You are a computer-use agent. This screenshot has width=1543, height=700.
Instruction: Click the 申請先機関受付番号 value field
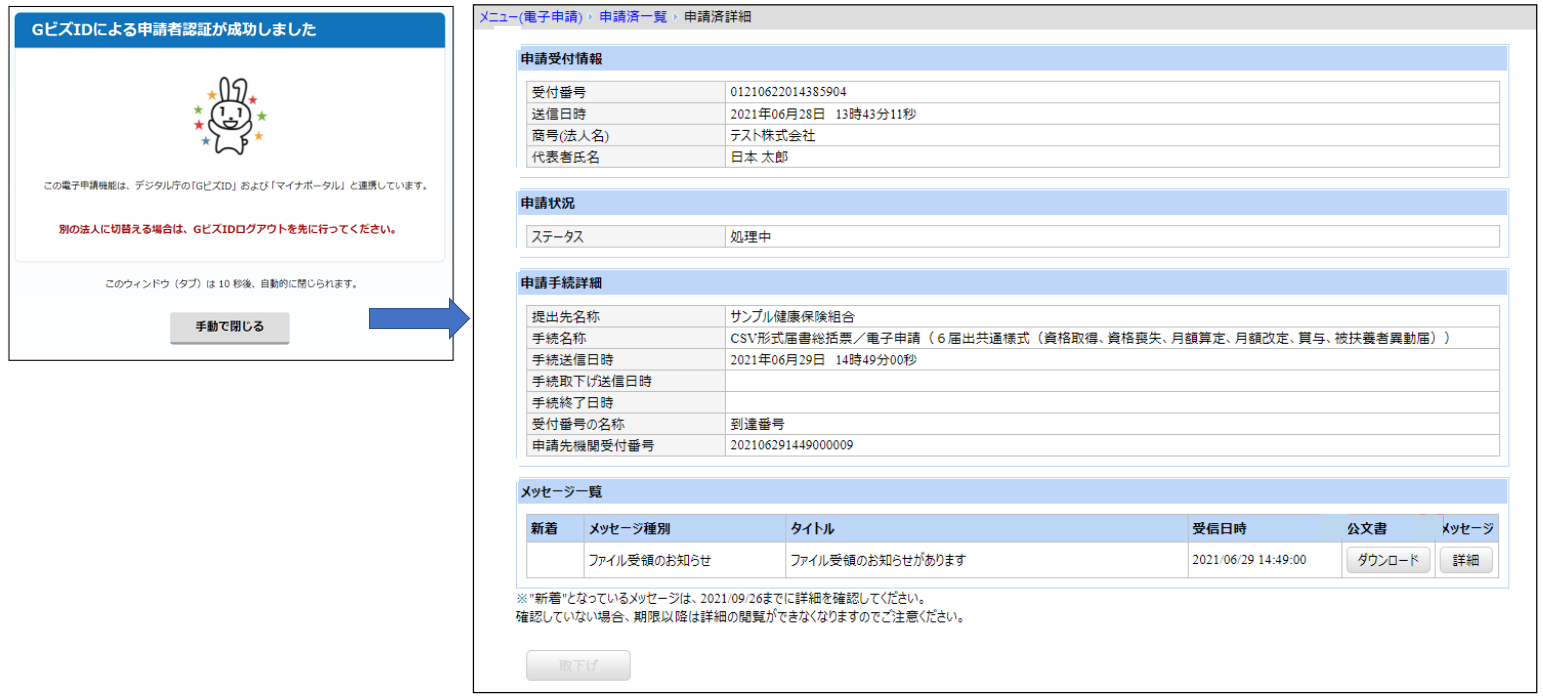(x=1112, y=445)
